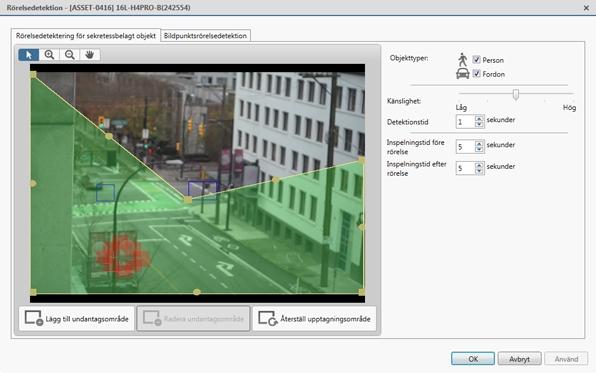Increase Detektionstid with up arrow

pos(479,119)
